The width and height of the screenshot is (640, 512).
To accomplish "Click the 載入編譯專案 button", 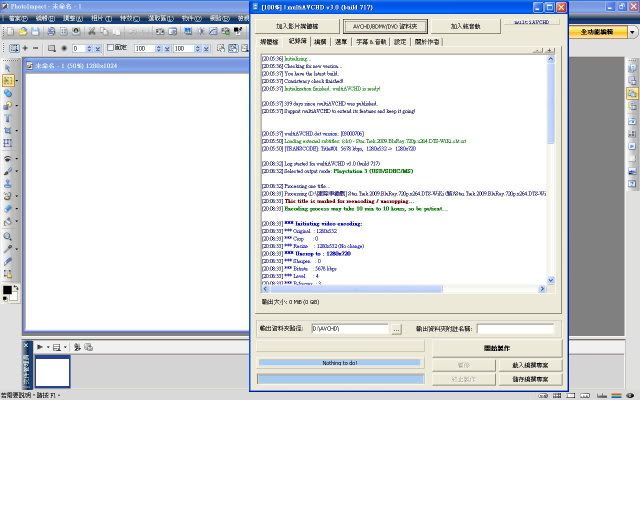I will click(530, 365).
